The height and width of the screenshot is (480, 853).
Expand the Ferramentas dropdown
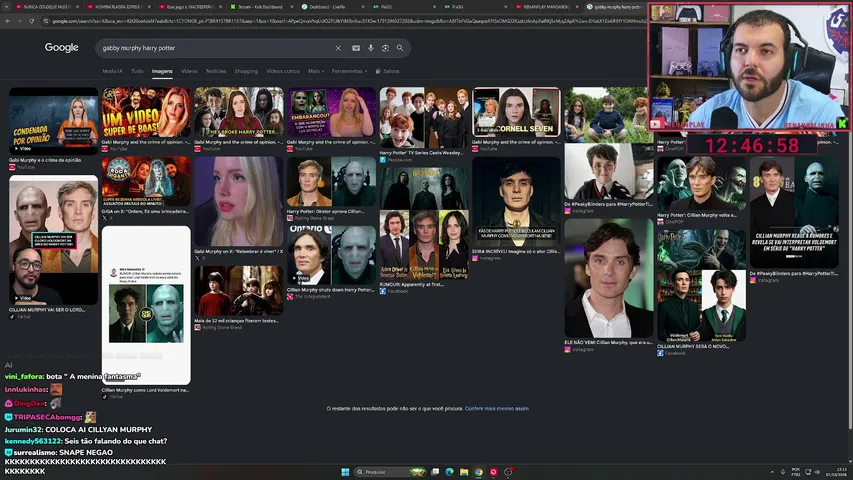[349, 71]
